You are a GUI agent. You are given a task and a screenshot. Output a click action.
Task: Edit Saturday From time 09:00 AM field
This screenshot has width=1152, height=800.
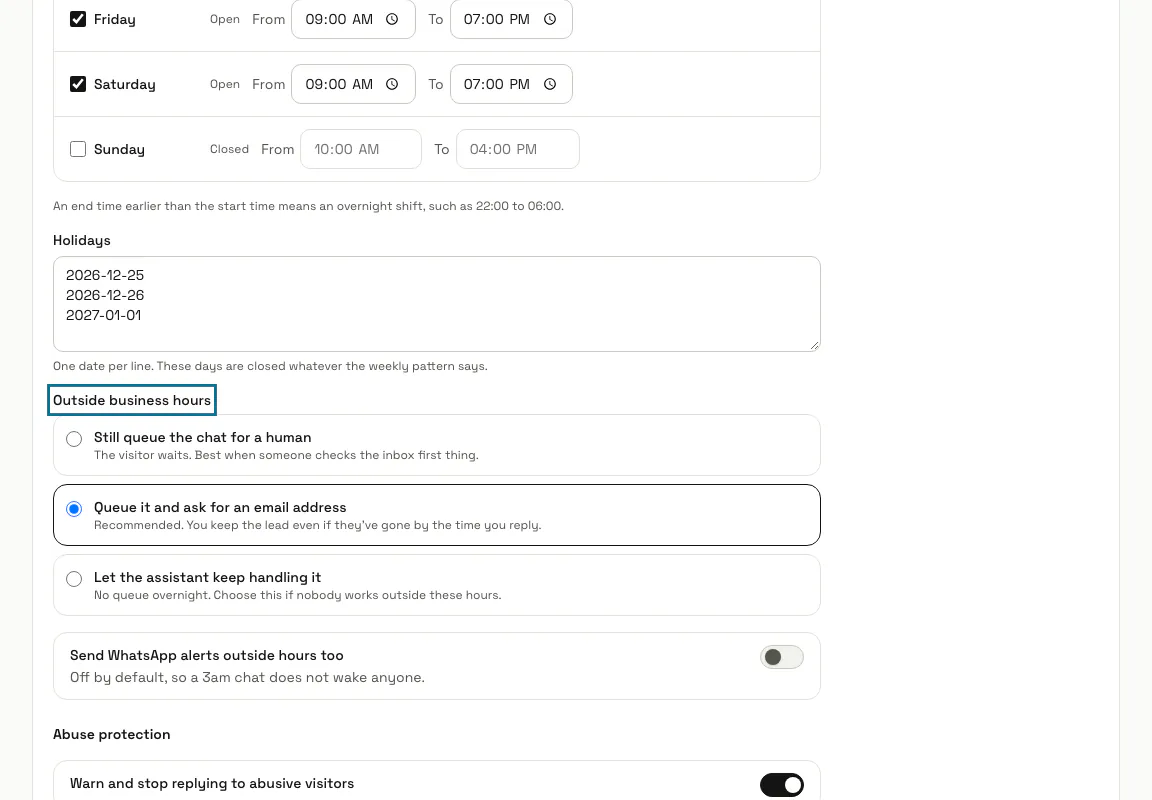click(x=353, y=84)
